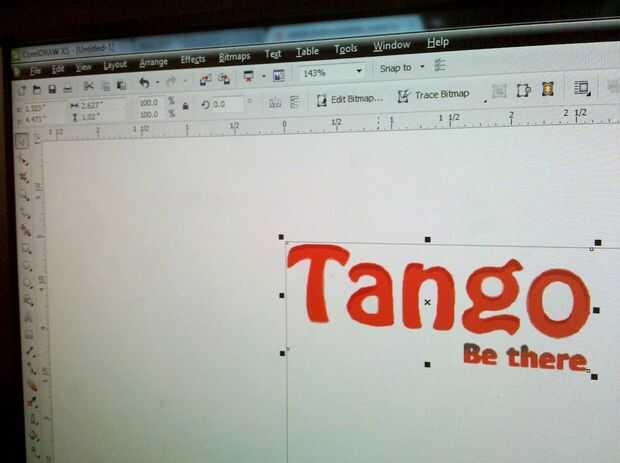Click the Edit Bitmap button
The width and height of the screenshot is (620, 463).
(x=350, y=99)
